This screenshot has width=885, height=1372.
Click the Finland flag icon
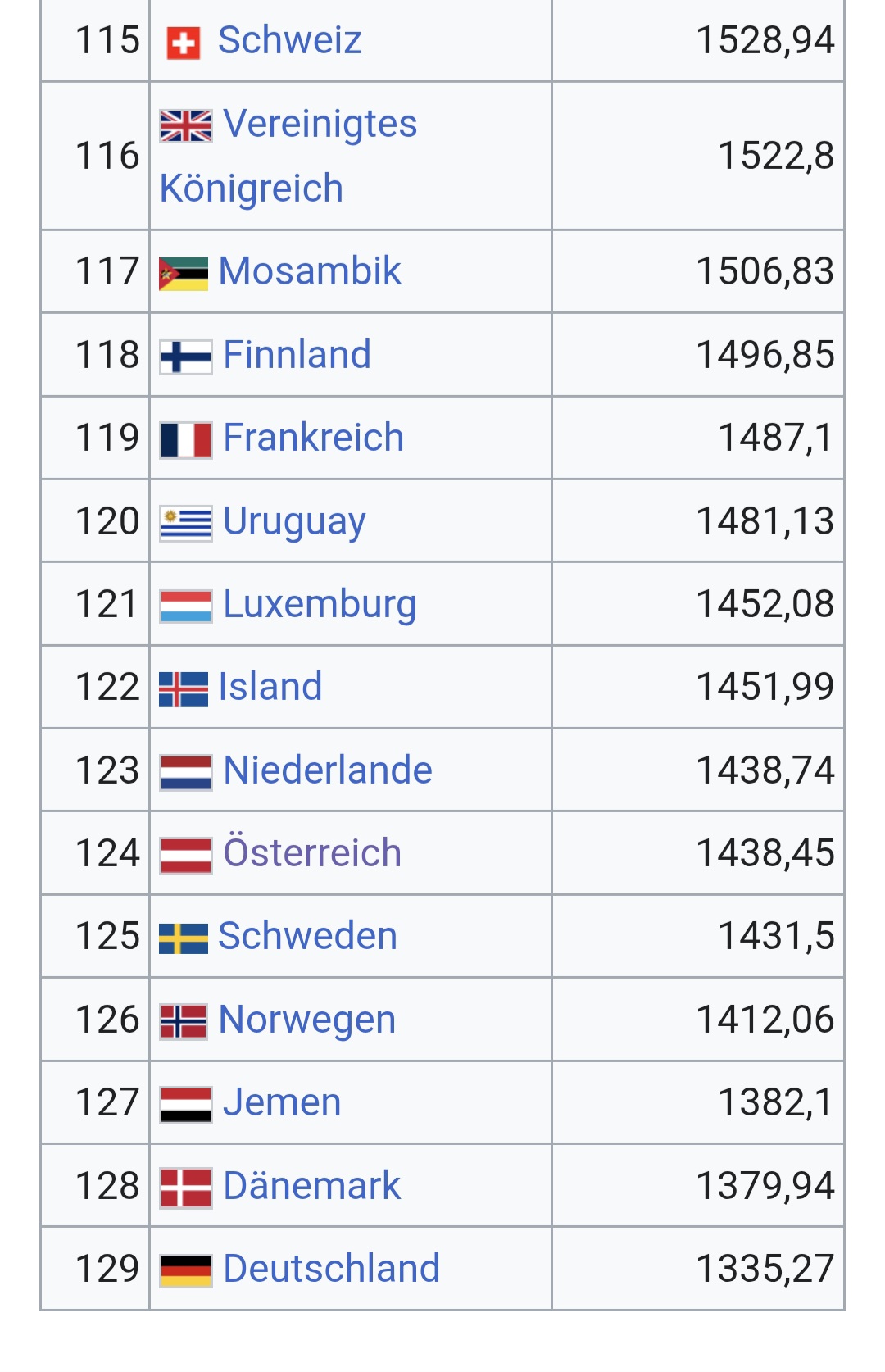[186, 357]
